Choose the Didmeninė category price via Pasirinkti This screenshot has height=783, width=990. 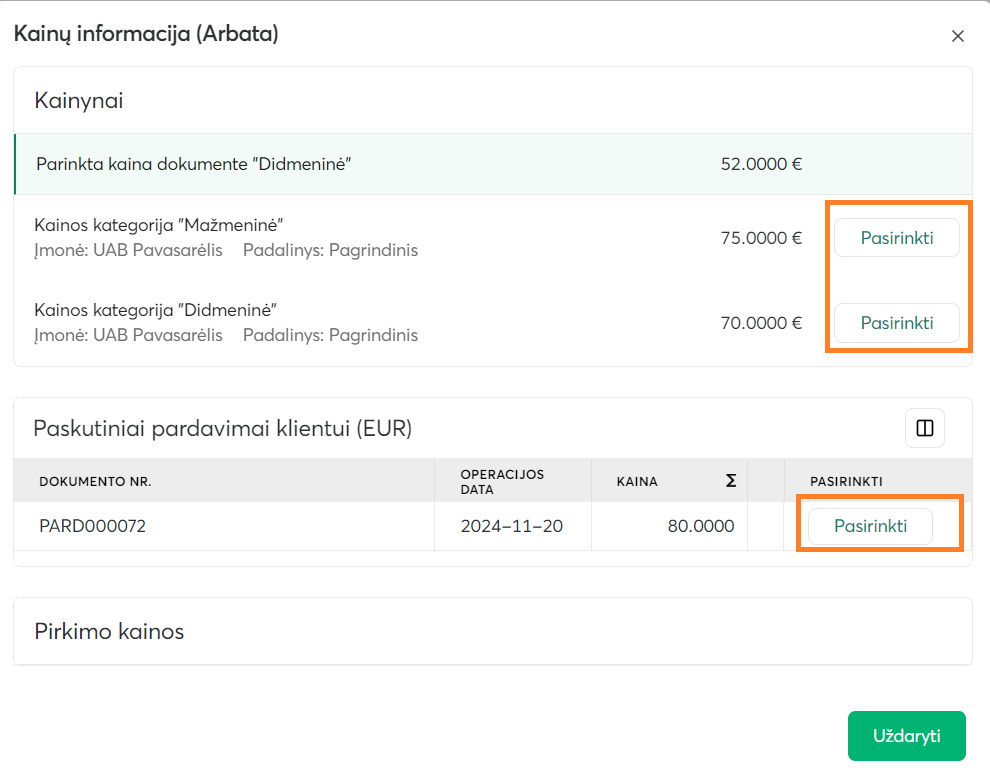(x=896, y=323)
